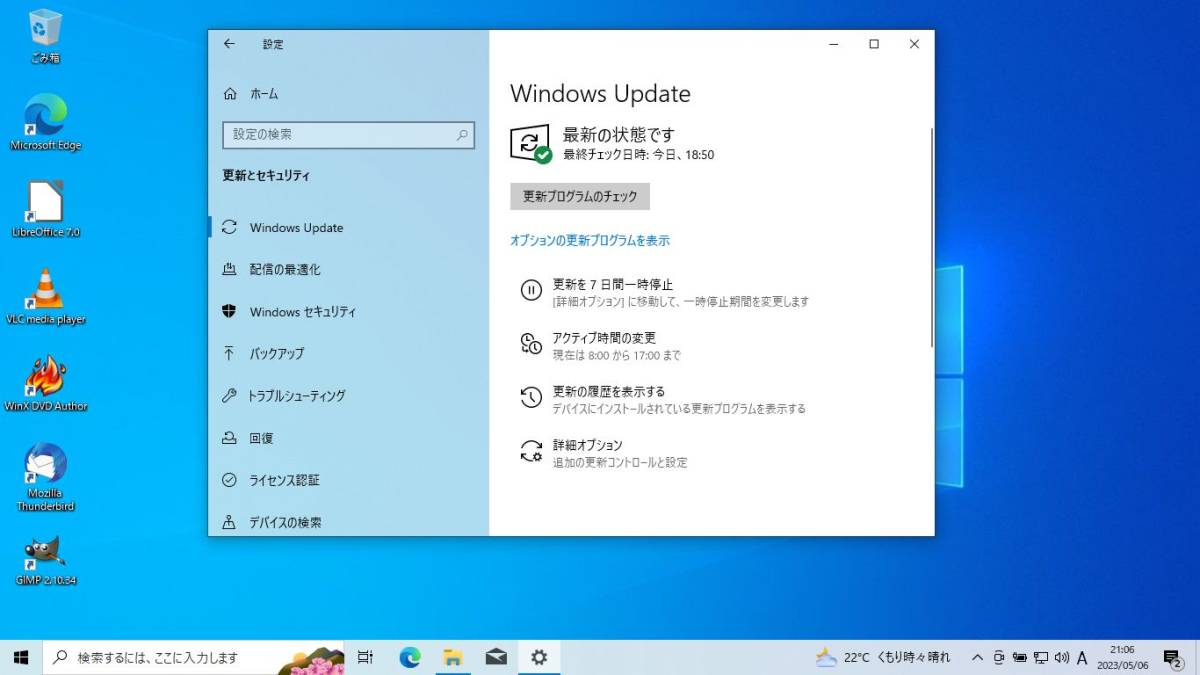The image size is (1200, 675).
Task: Open the ホーム settings home page
Action: click(x=264, y=94)
